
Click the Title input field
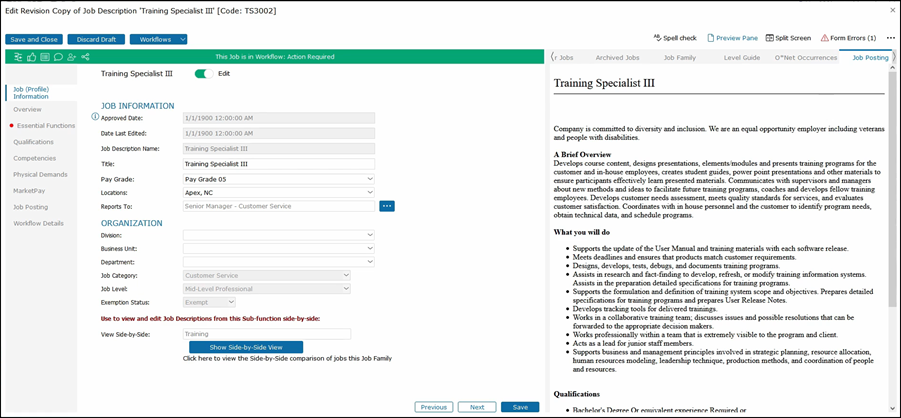click(278, 164)
